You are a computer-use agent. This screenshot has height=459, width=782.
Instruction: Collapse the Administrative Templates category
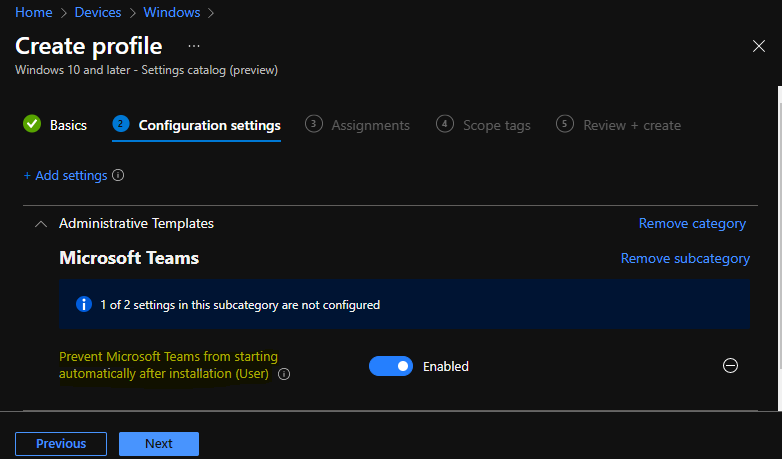(x=41, y=224)
